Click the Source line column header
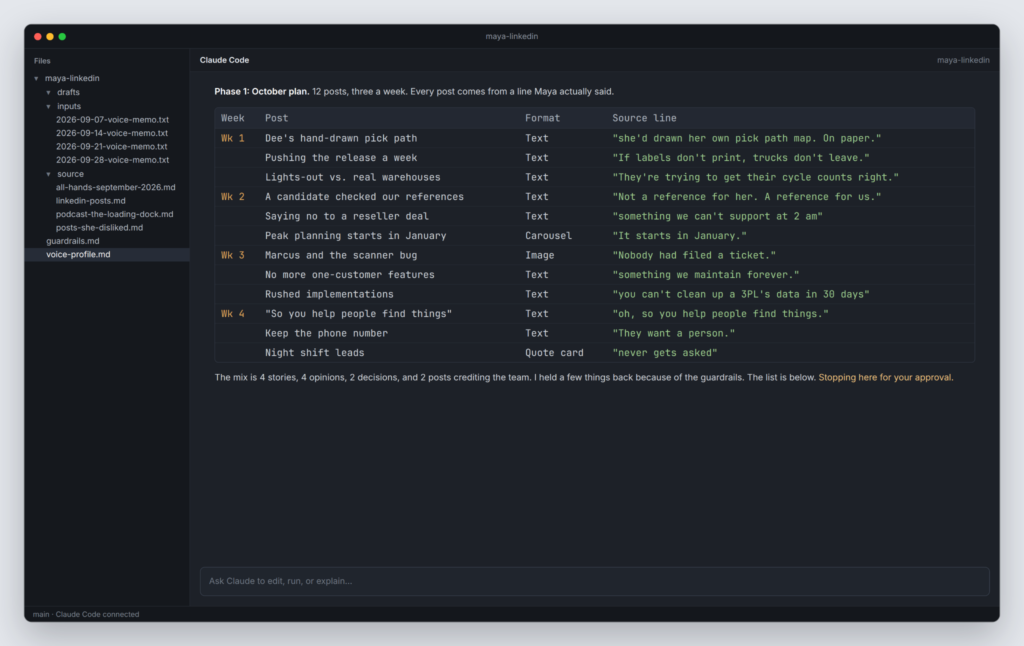The height and width of the screenshot is (646, 1024). [644, 118]
